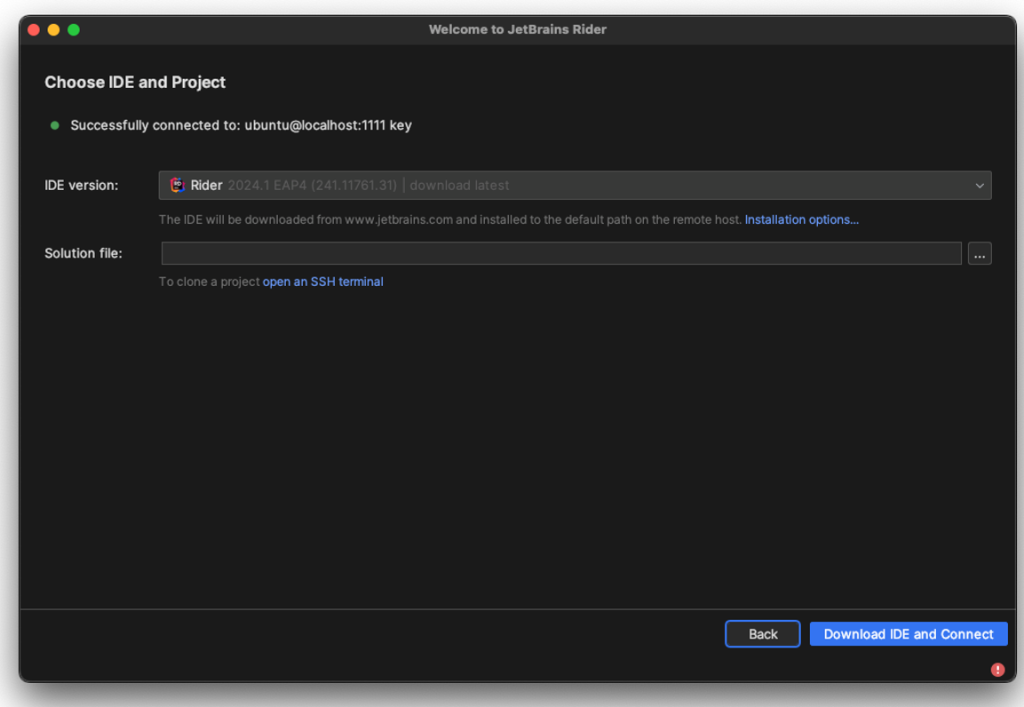
Task: Click the Welcome to JetBrains Rider title bar
Action: [517, 29]
